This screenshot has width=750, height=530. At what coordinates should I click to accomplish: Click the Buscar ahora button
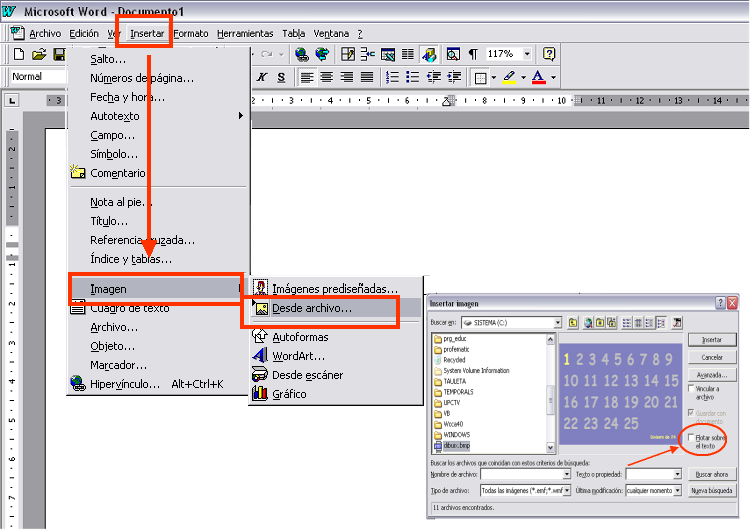[712, 474]
